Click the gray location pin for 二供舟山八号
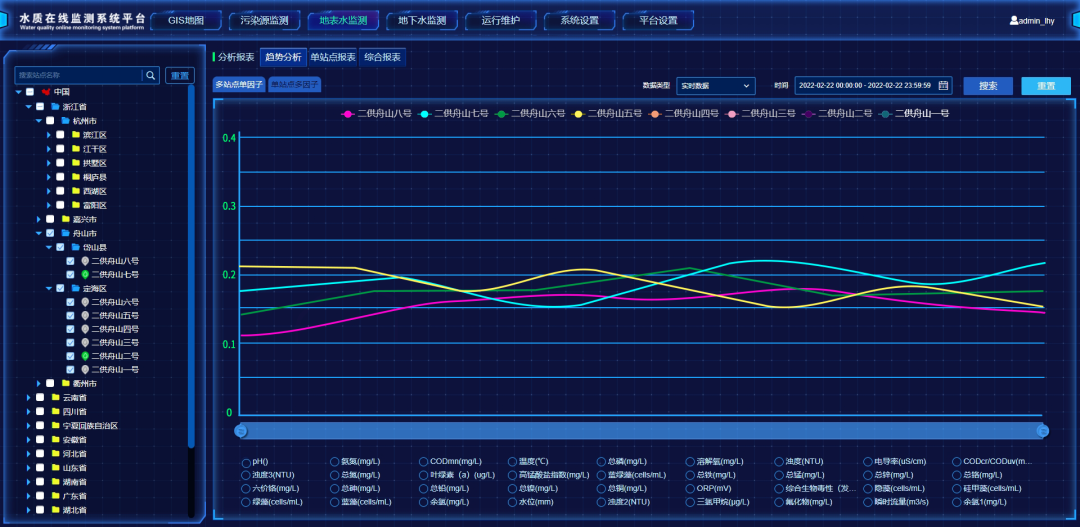Image resolution: width=1080 pixels, height=527 pixels. 85,261
